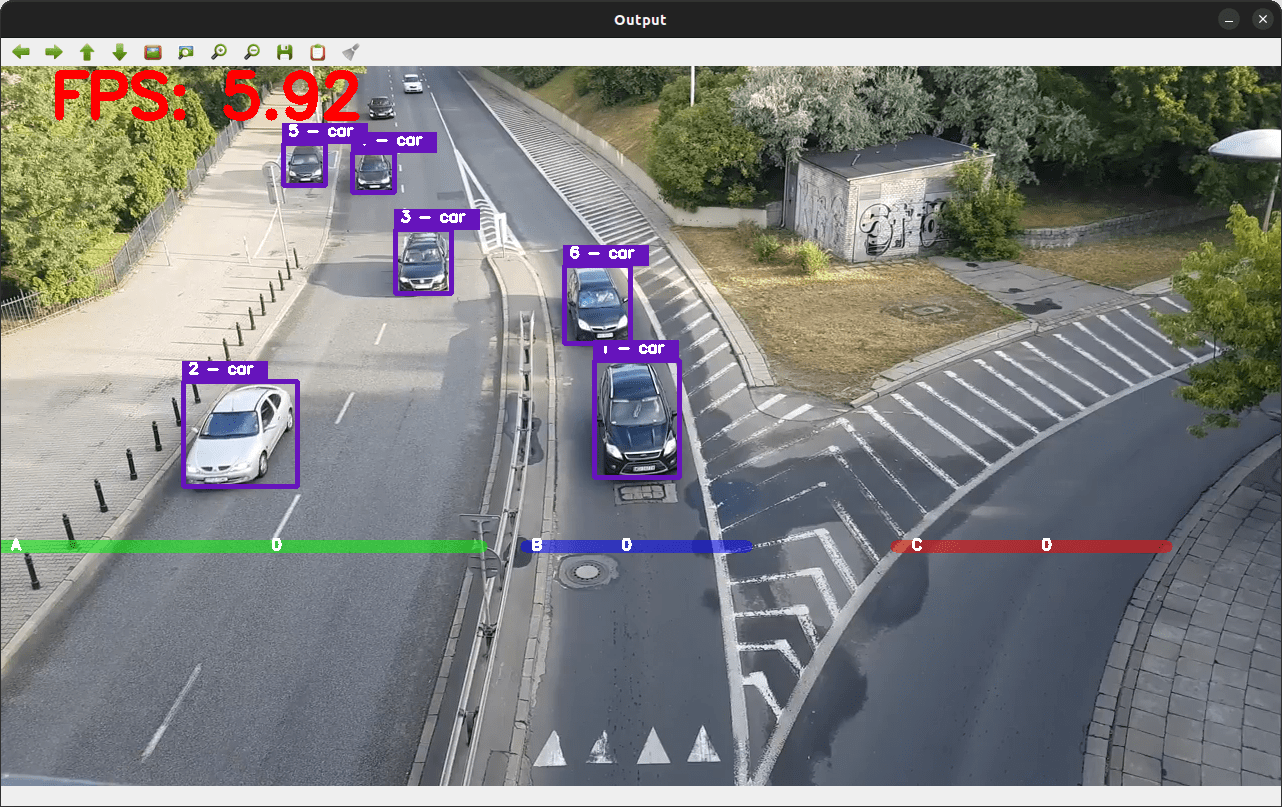Open display properties with the brush icon
Image resolution: width=1282 pixels, height=807 pixels.
[x=351, y=52]
